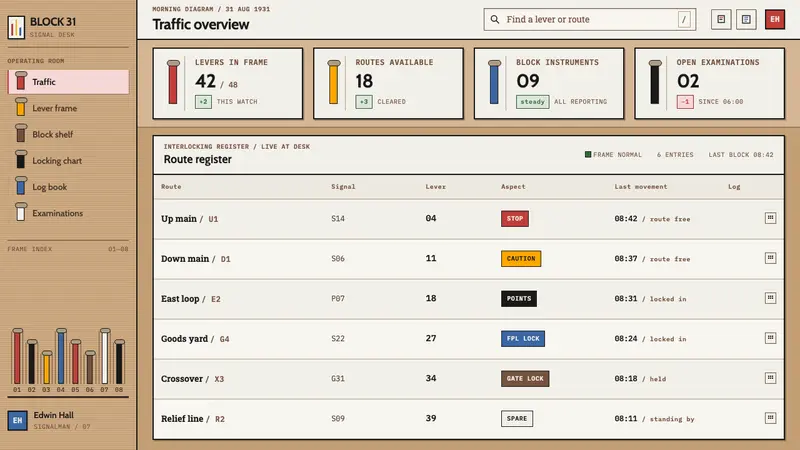800x450 pixels.
Task: Click the black lever icon beside Locking chart
Action: pyautogui.click(x=21, y=160)
